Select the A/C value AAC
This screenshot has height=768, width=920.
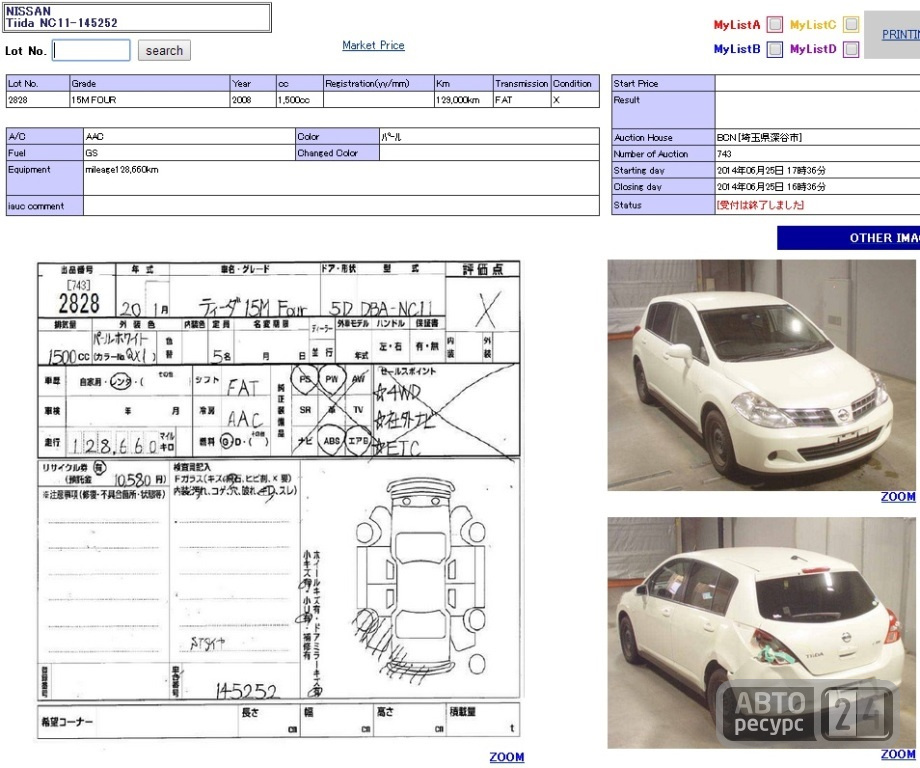190,136
